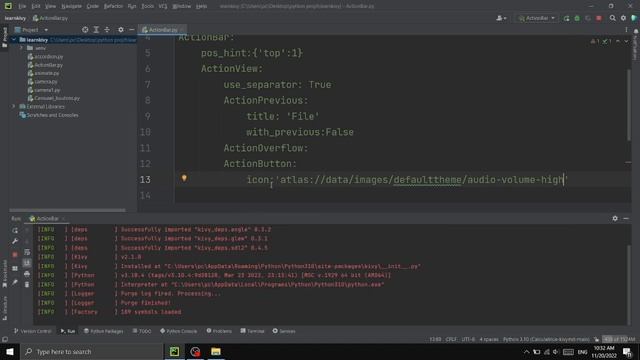Image resolution: width=640 pixels, height=360 pixels.
Task: Open TODO tool window
Action: click(x=142, y=331)
